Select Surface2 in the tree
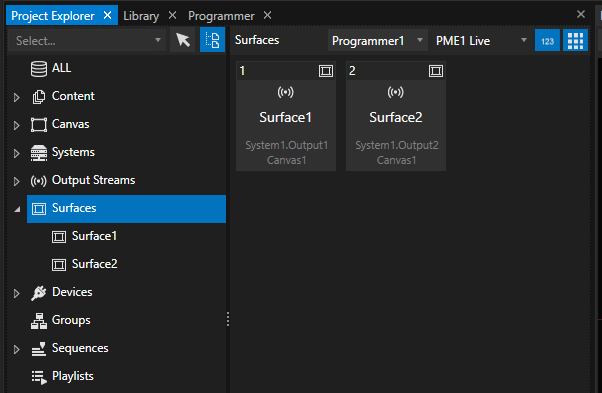Viewport: 602px width, 393px height. [x=94, y=264]
